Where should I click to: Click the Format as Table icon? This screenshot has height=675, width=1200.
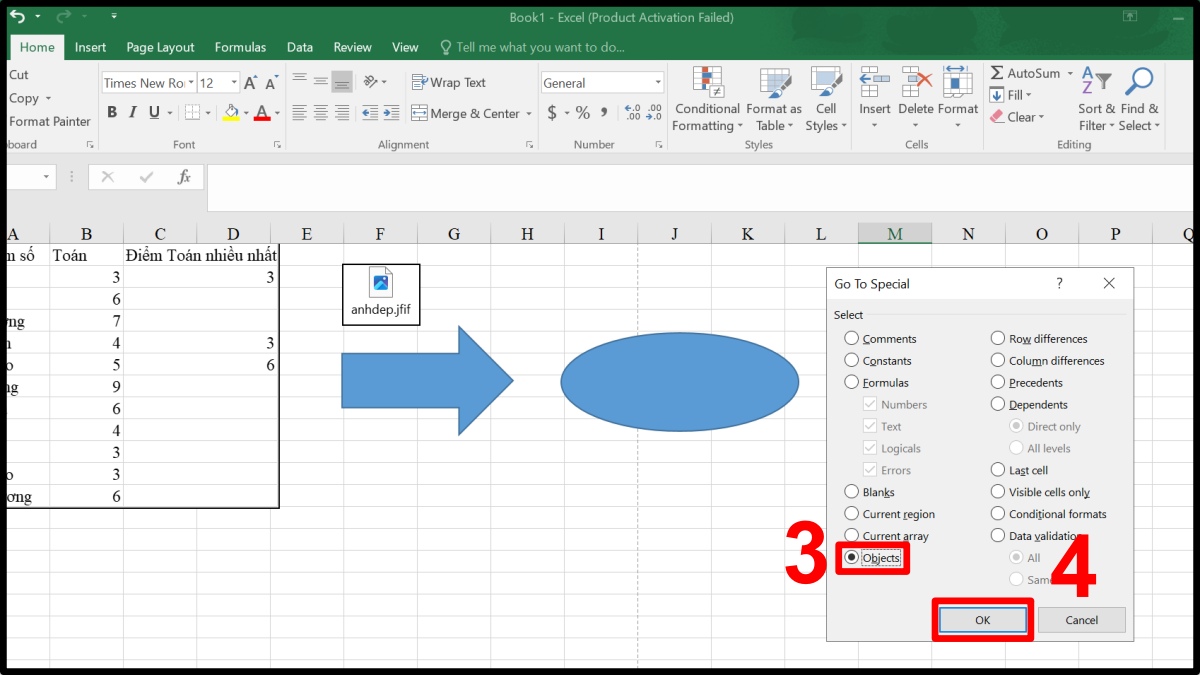point(774,100)
